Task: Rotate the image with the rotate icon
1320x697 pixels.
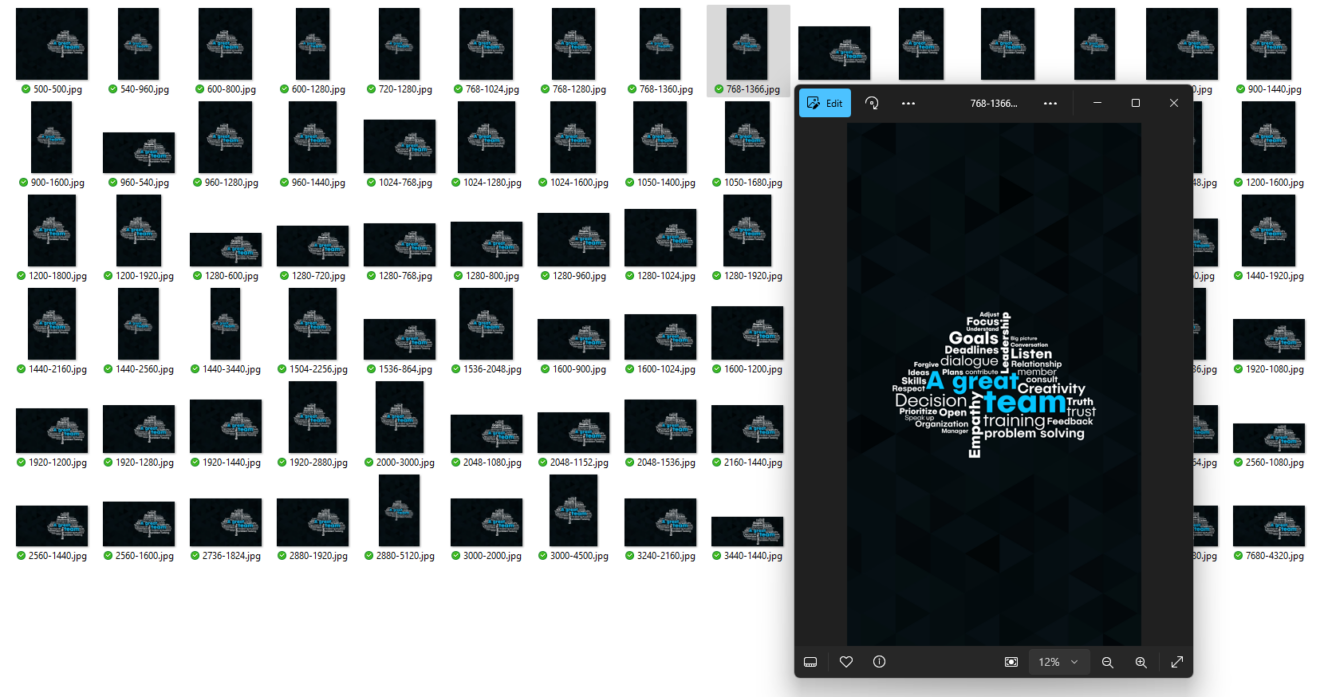Action: (871, 102)
